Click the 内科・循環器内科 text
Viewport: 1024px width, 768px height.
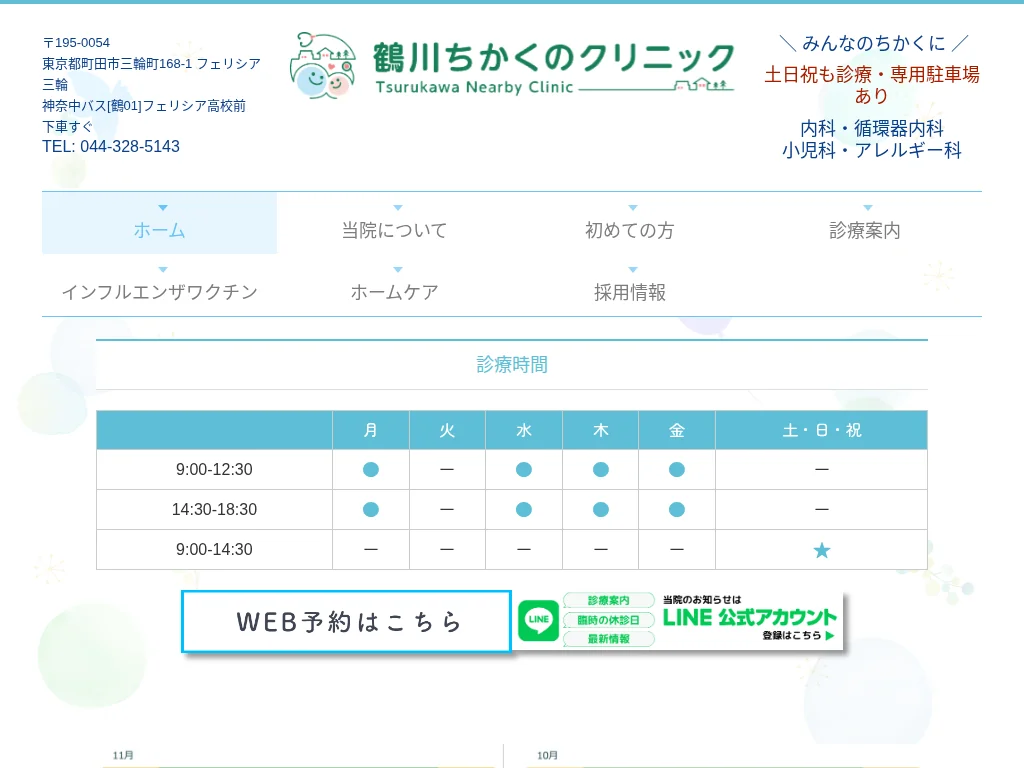coord(872,128)
